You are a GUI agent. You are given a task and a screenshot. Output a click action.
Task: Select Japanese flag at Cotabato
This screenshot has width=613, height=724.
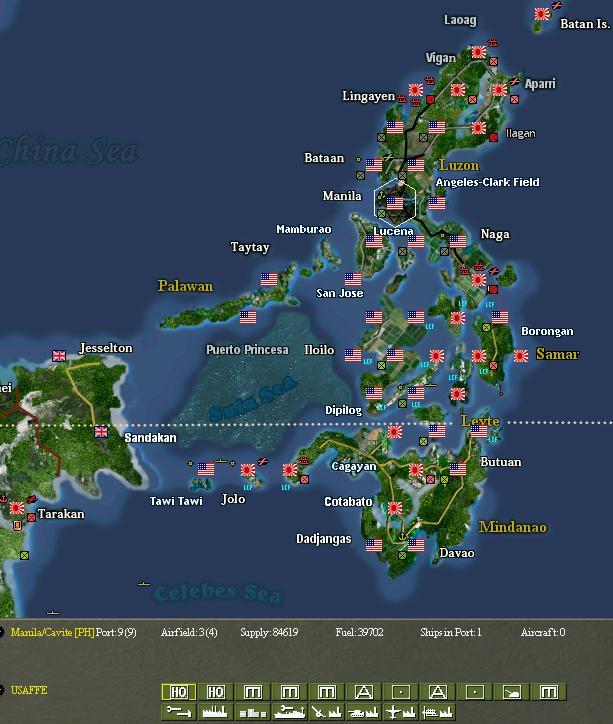(x=395, y=507)
